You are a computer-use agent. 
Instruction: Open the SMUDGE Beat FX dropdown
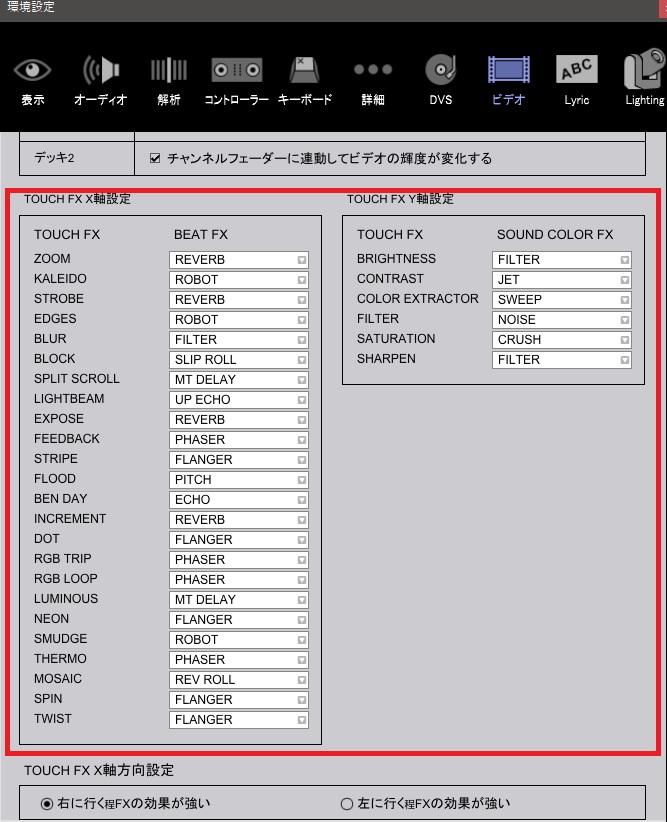tap(239, 639)
